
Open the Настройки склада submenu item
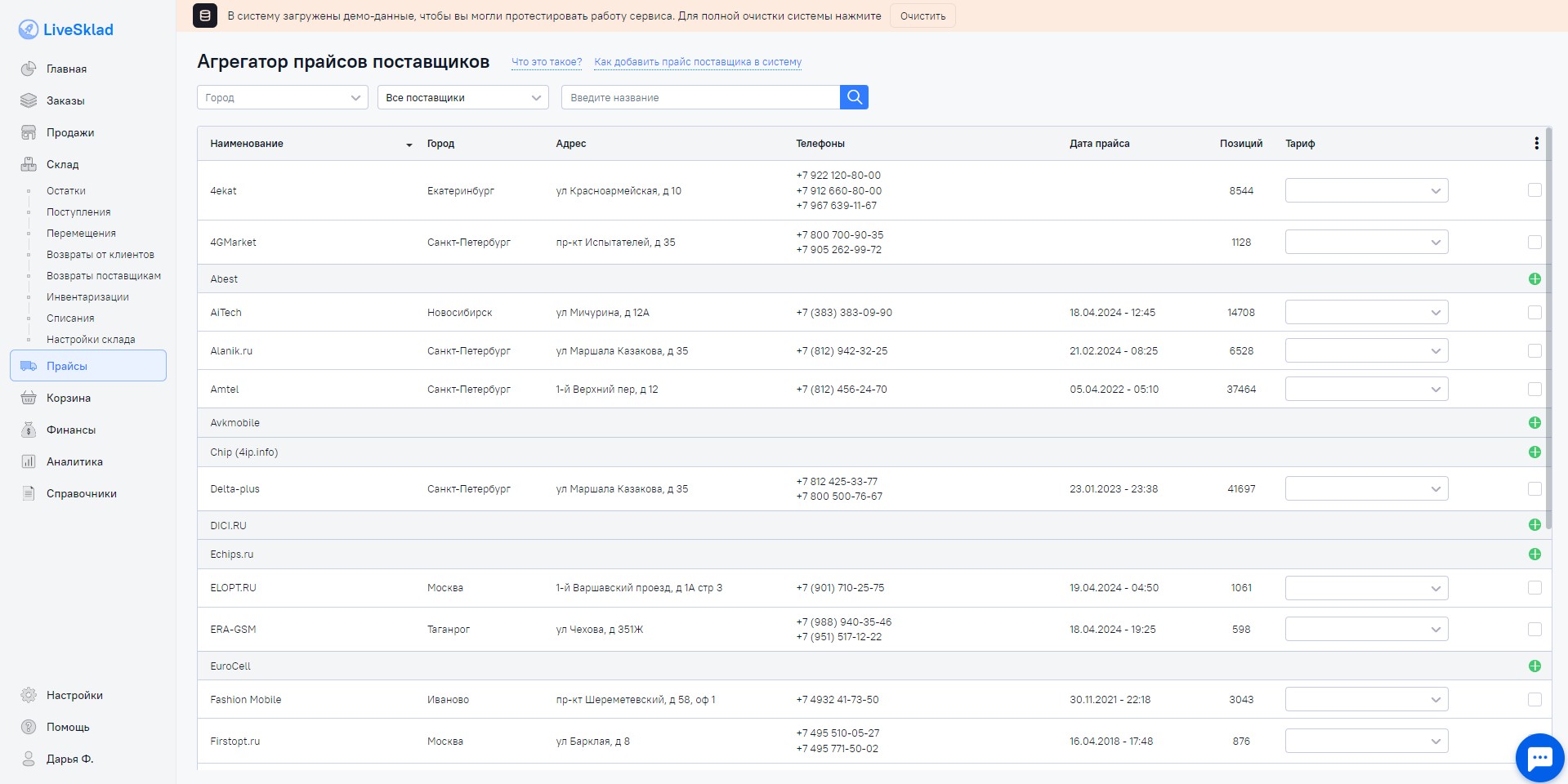coord(91,340)
